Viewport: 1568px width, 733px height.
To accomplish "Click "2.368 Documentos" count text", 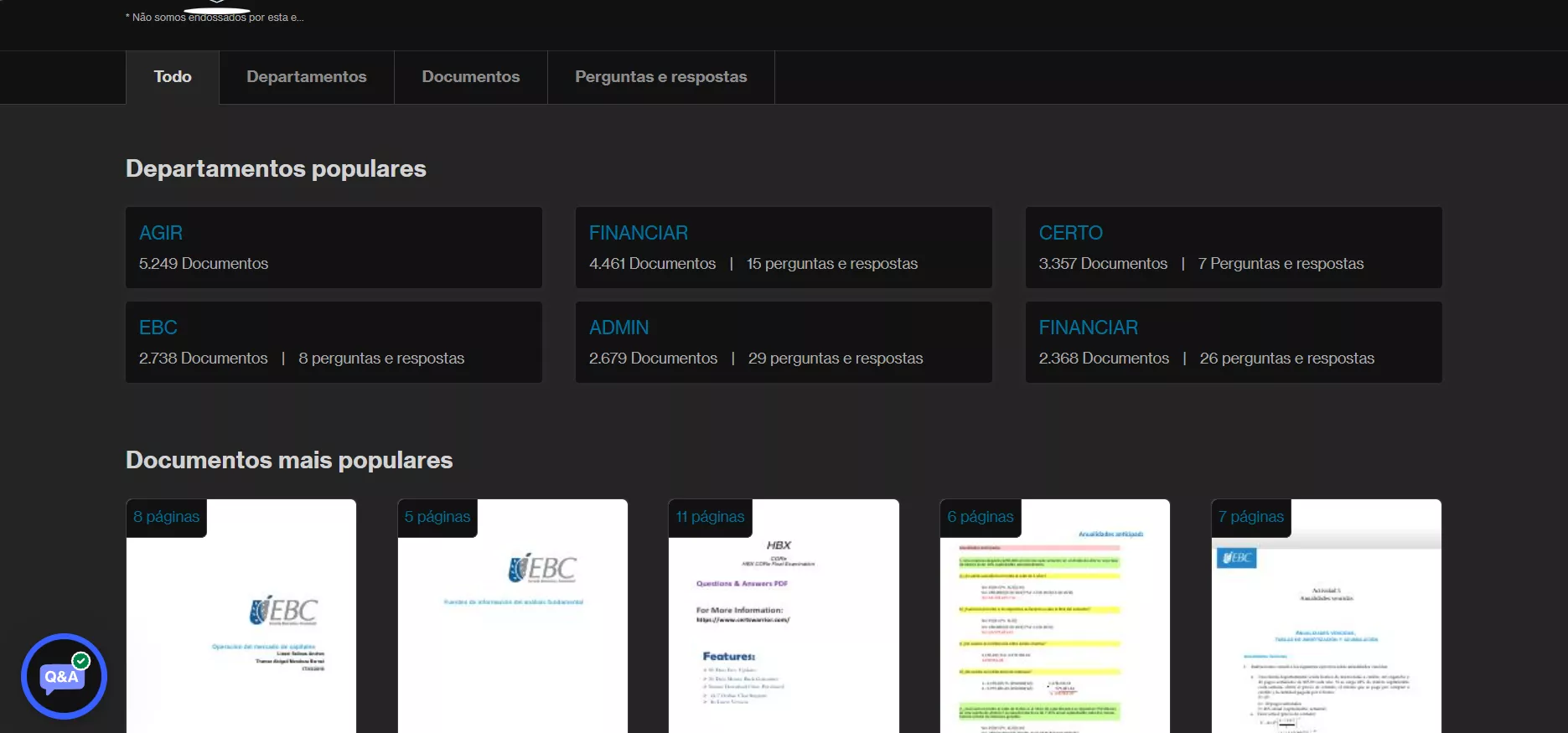I will pyautogui.click(x=1104, y=359).
